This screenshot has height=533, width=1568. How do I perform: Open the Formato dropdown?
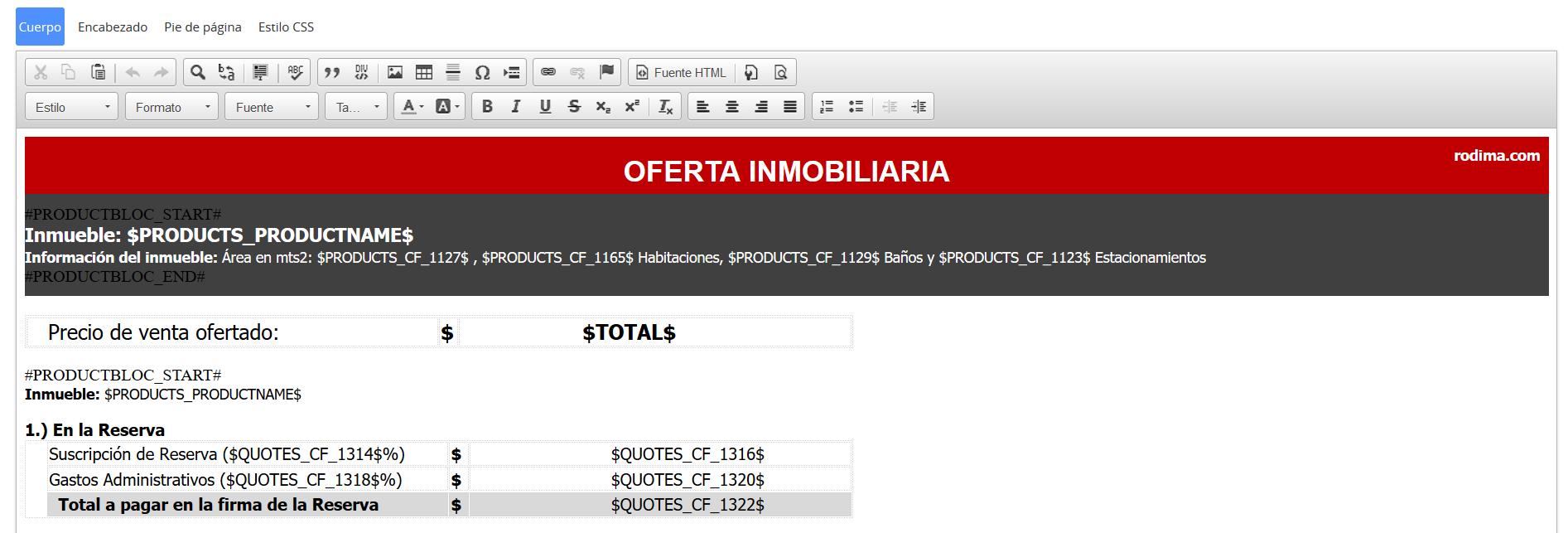coord(171,107)
